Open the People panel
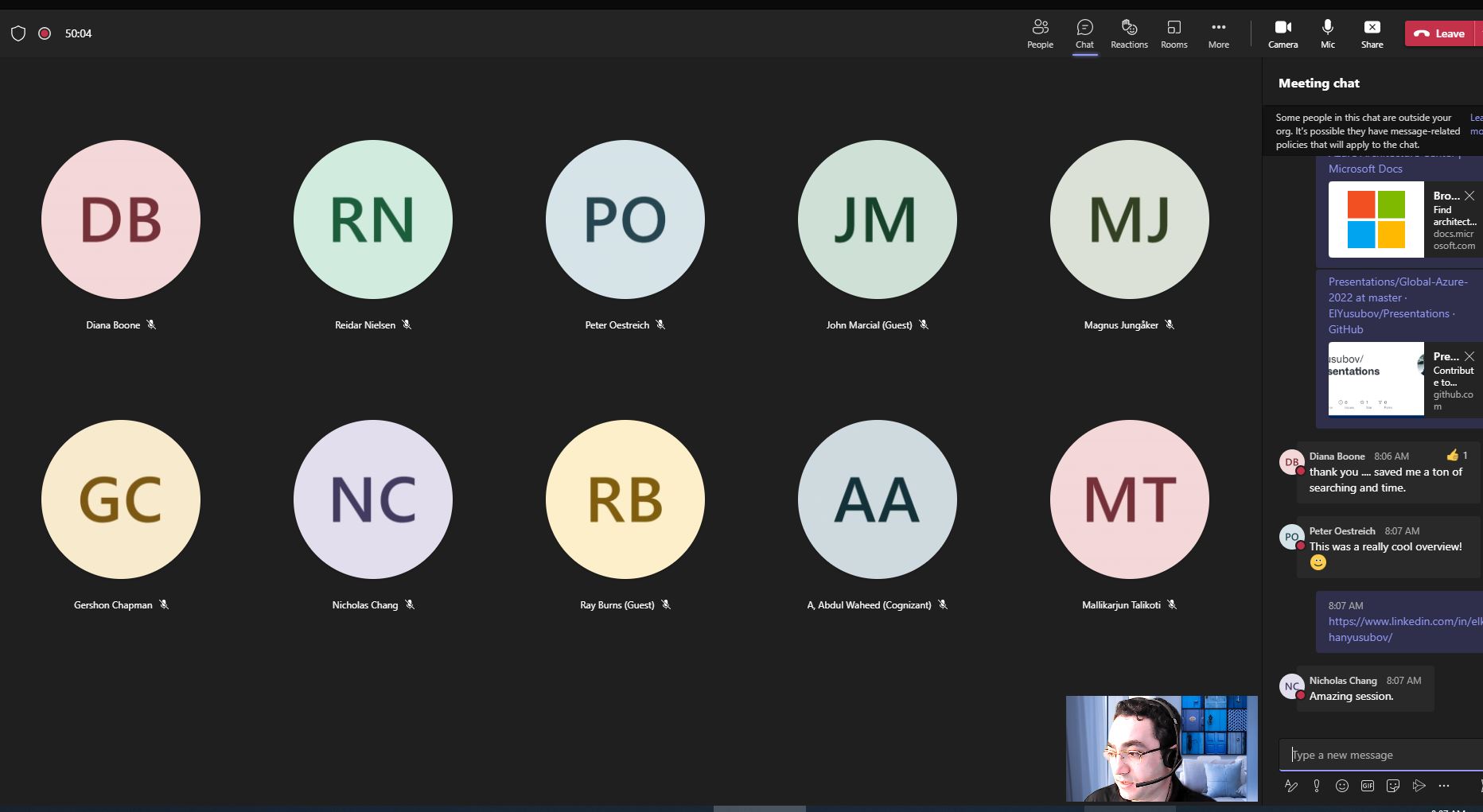The image size is (1483, 812). [x=1039, y=33]
